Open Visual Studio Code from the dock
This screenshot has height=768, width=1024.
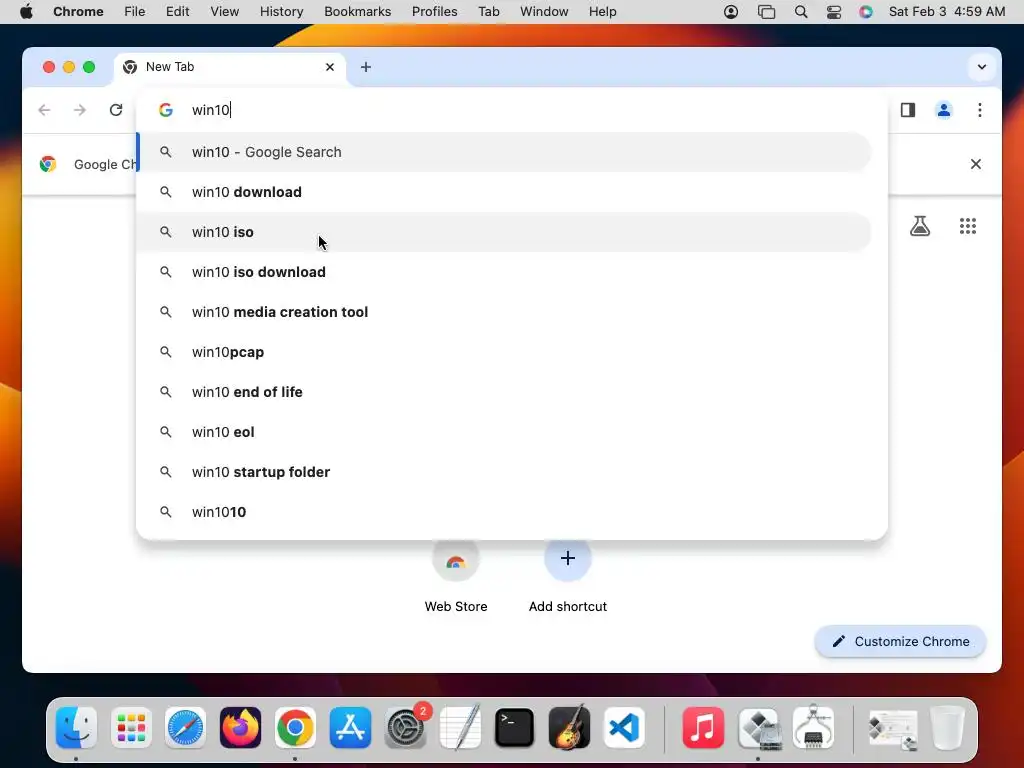[624, 728]
